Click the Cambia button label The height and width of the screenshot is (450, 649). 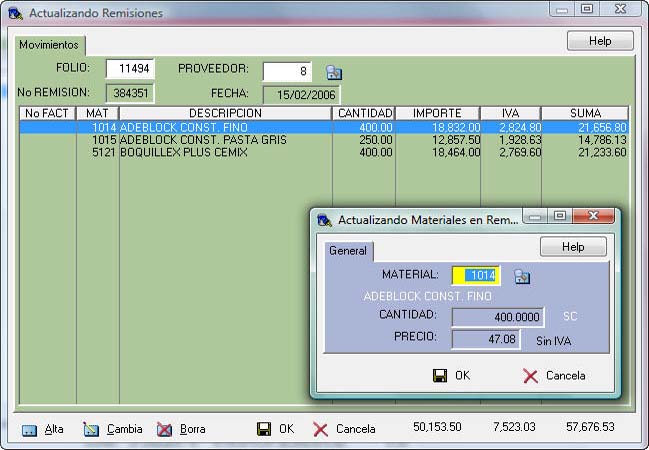pyautogui.click(x=125, y=429)
